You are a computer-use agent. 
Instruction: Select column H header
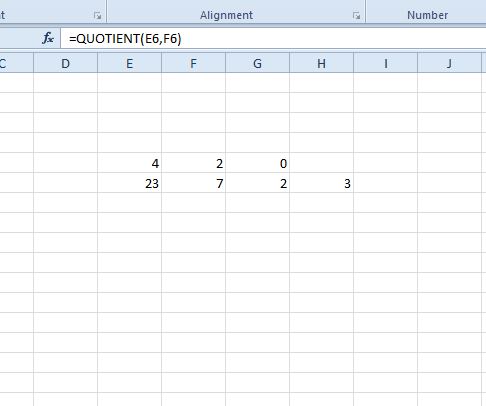click(x=322, y=63)
